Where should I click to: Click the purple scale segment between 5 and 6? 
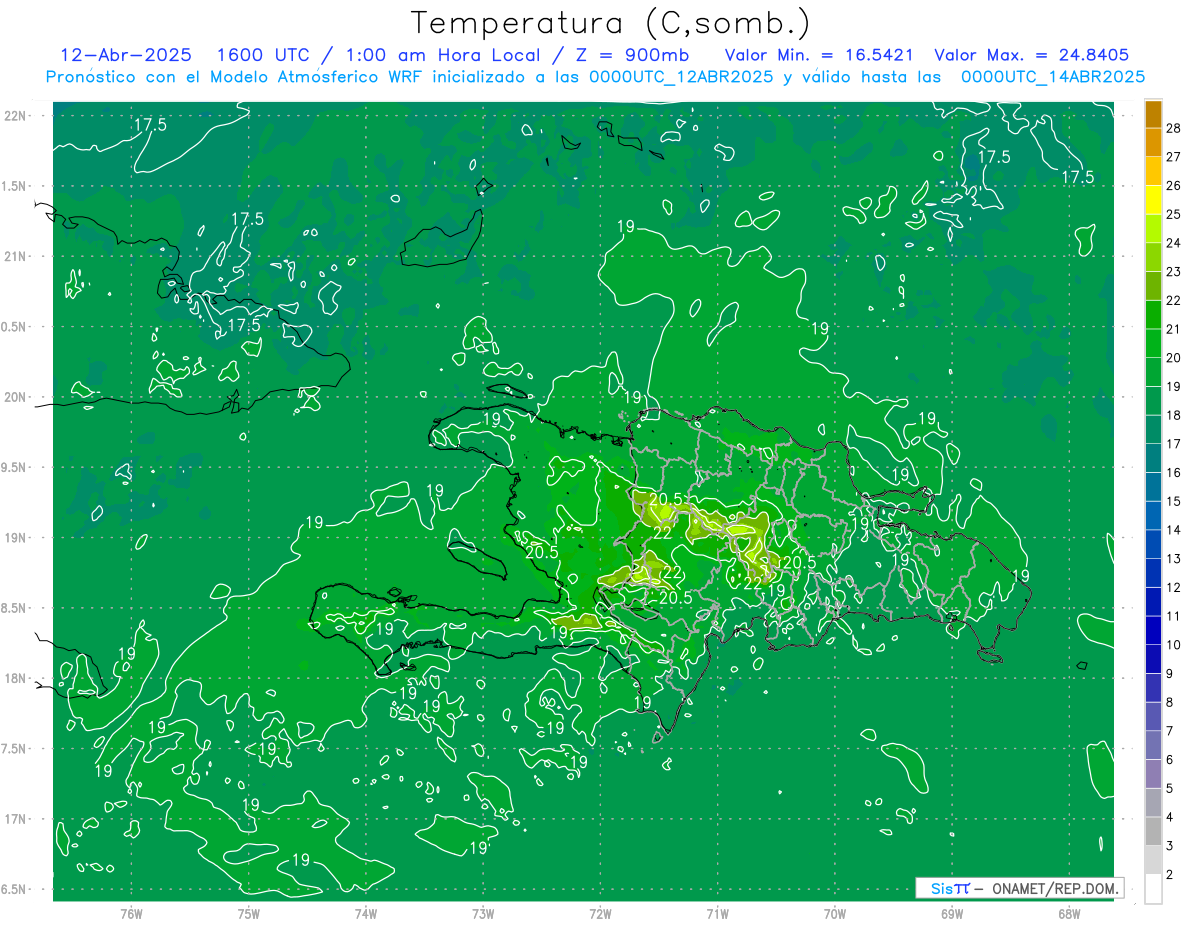click(1153, 774)
